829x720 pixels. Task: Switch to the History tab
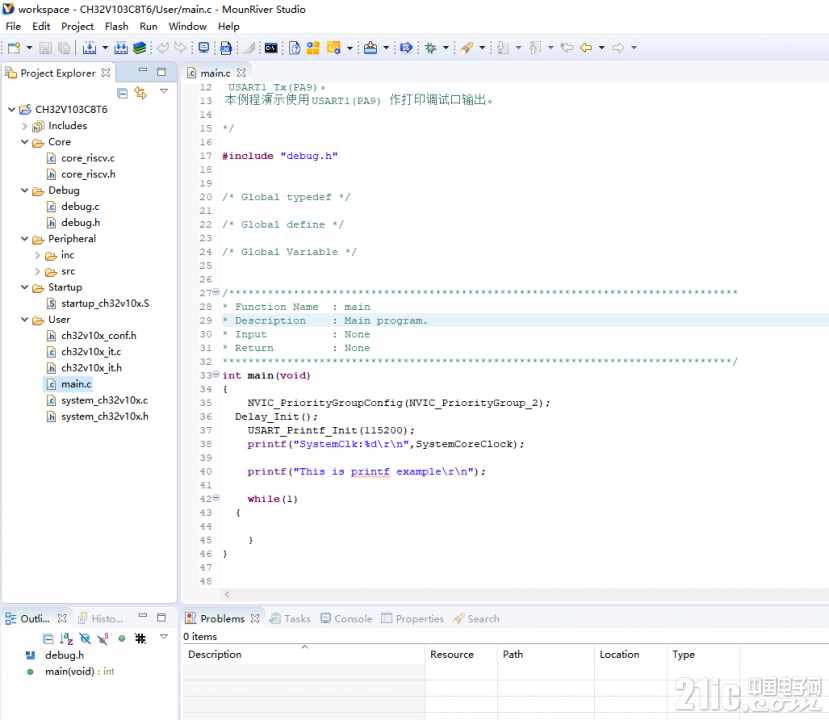coord(101,619)
